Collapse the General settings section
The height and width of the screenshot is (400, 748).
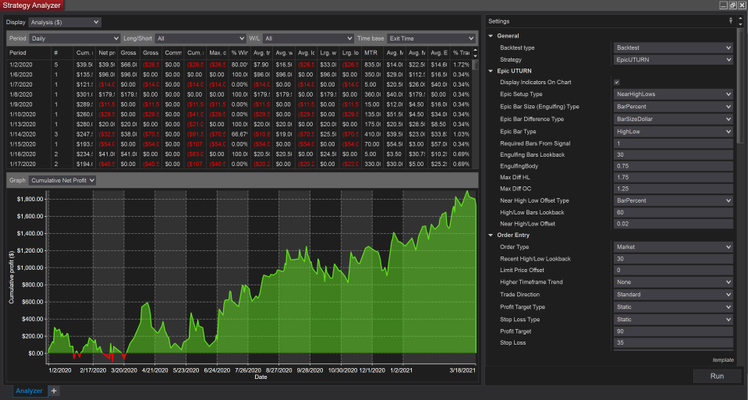click(x=491, y=37)
